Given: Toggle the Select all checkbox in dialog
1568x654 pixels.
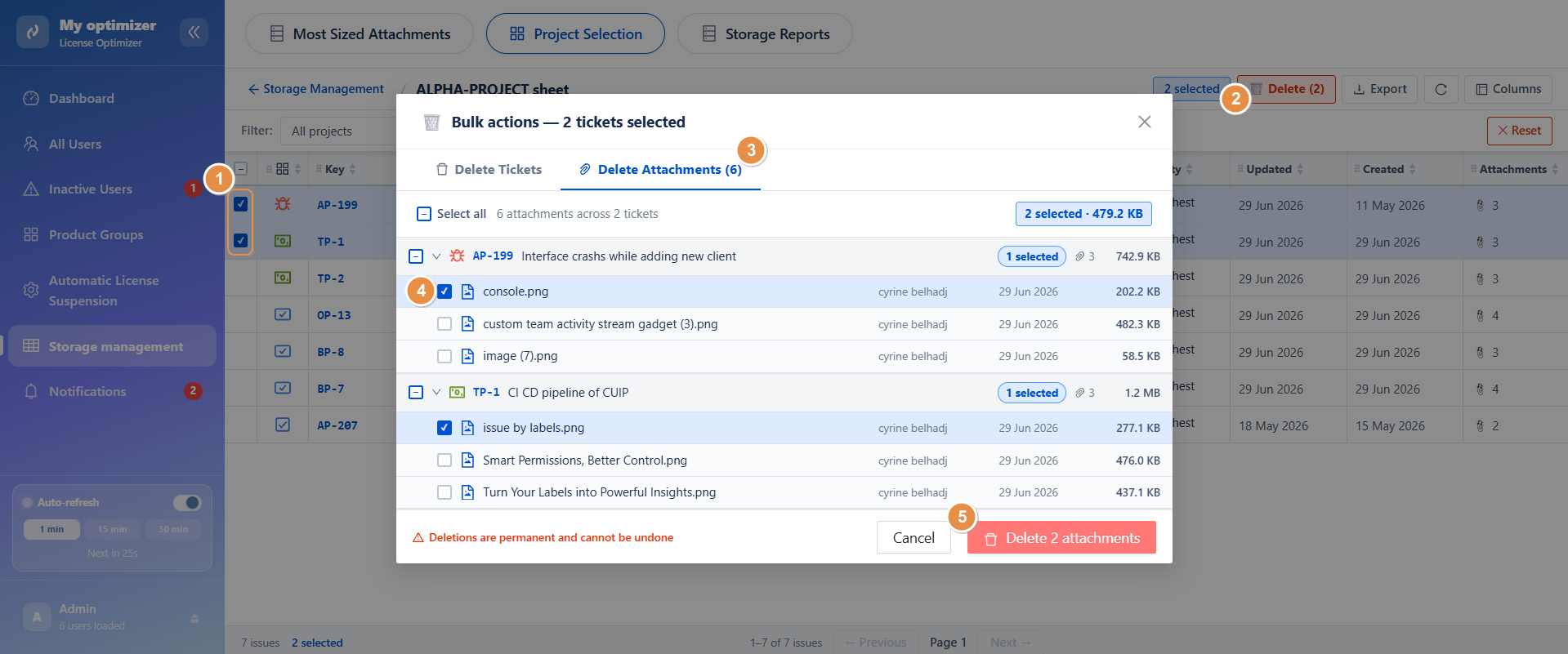Looking at the screenshot, I should (423, 214).
